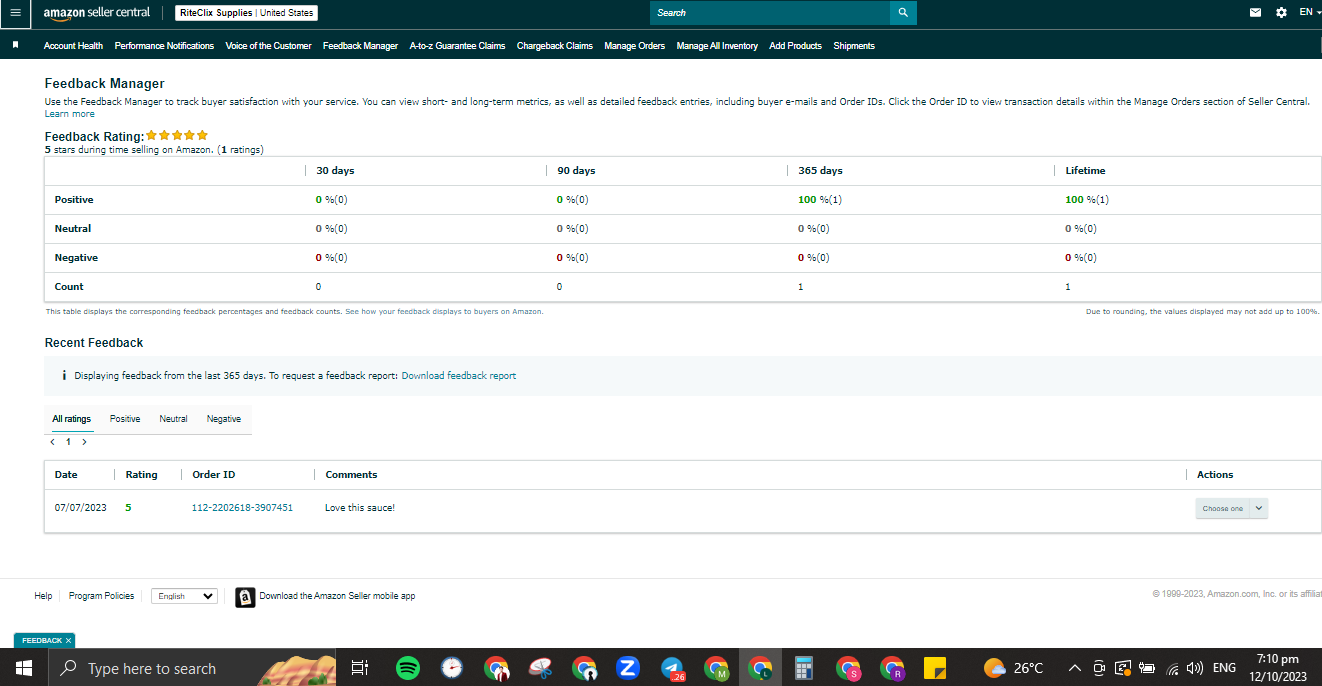The image size is (1322, 686).
Task: Open the Choose one actions dropdown
Action: tap(1231, 508)
